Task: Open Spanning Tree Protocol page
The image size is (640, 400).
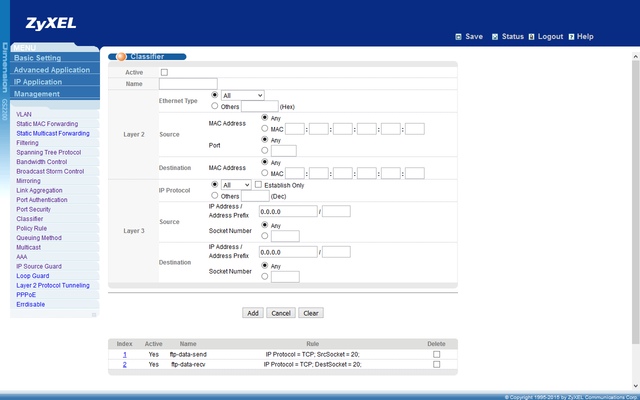Action: (x=49, y=152)
